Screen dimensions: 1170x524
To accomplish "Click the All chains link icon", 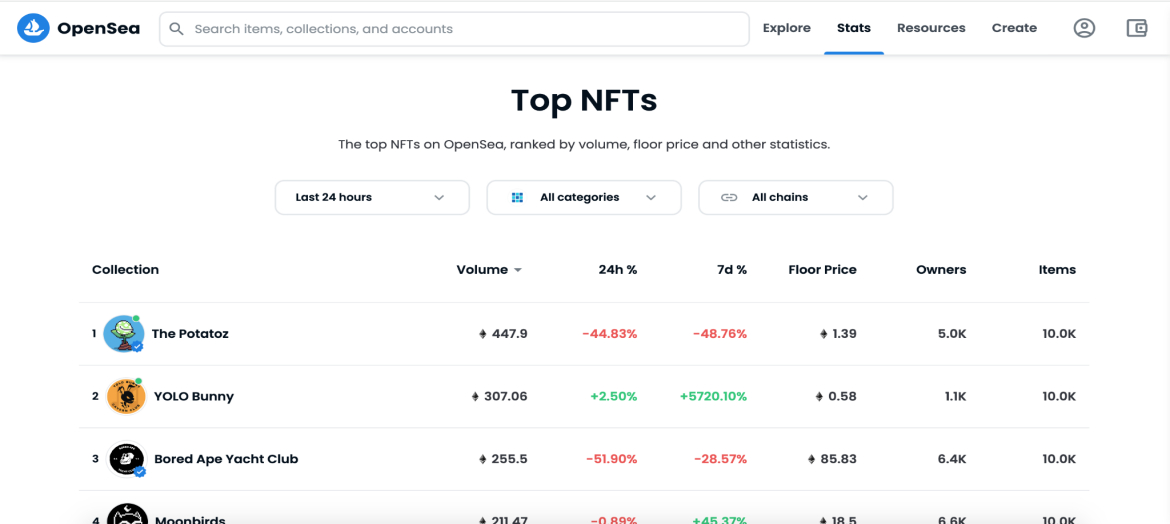I will tap(729, 198).
